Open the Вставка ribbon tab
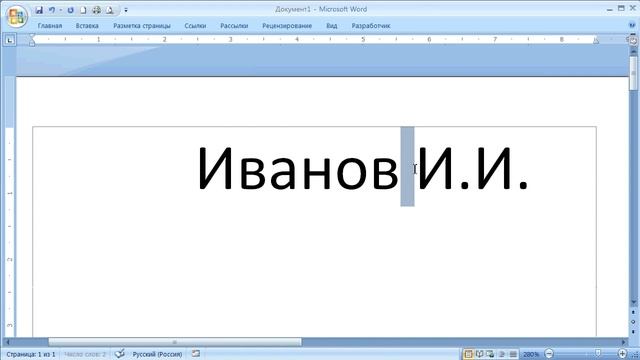The image size is (640, 360). [87, 26]
